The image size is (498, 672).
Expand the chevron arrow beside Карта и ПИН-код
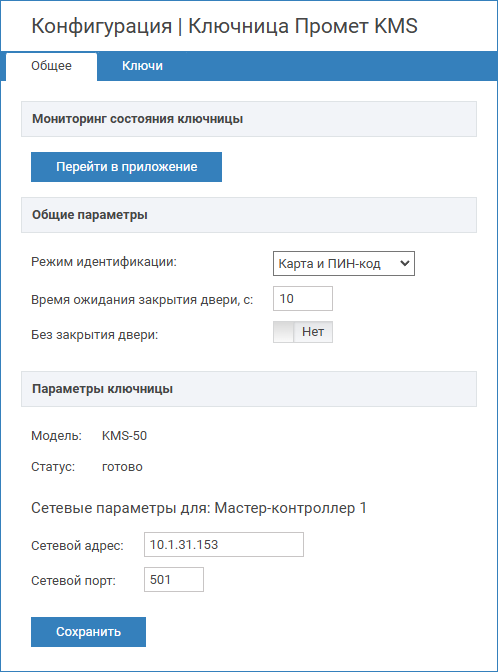(x=405, y=264)
